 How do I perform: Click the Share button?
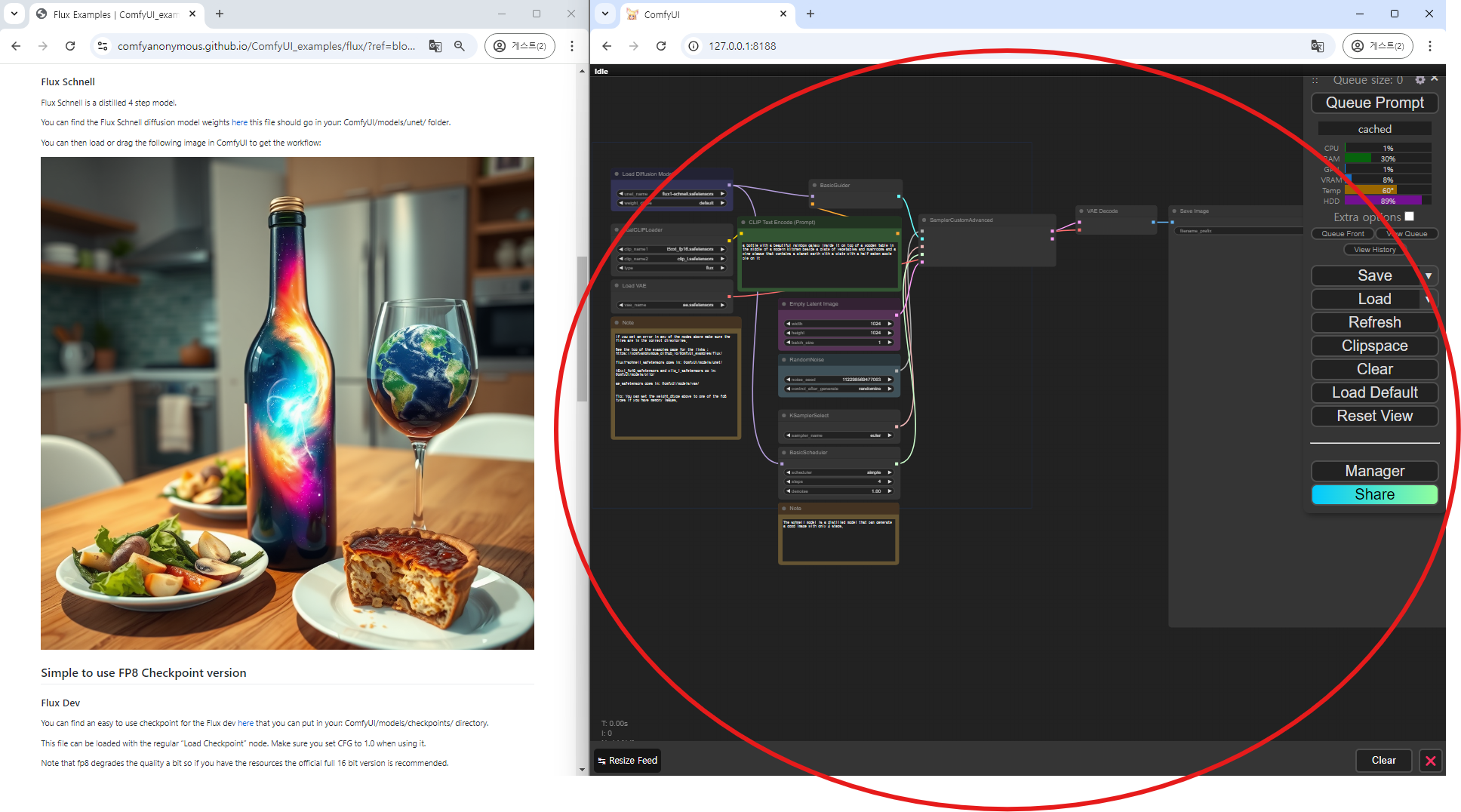click(x=1374, y=494)
